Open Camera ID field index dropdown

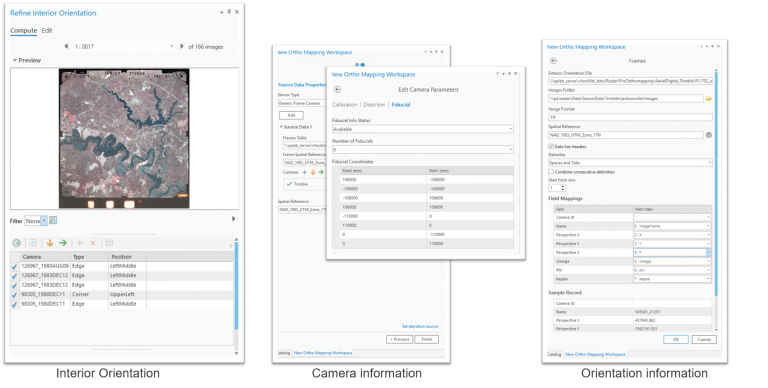point(672,217)
